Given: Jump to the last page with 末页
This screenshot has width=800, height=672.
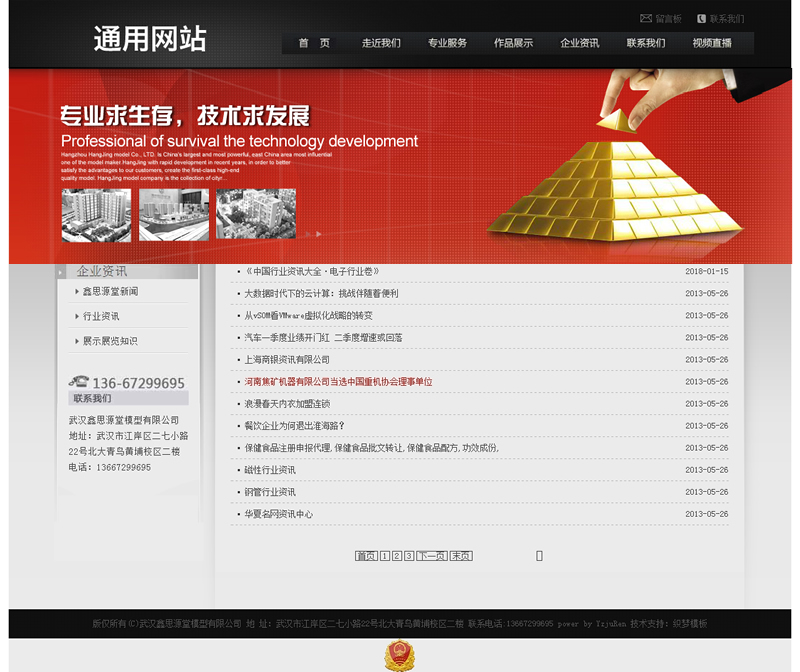Looking at the screenshot, I should point(461,556).
